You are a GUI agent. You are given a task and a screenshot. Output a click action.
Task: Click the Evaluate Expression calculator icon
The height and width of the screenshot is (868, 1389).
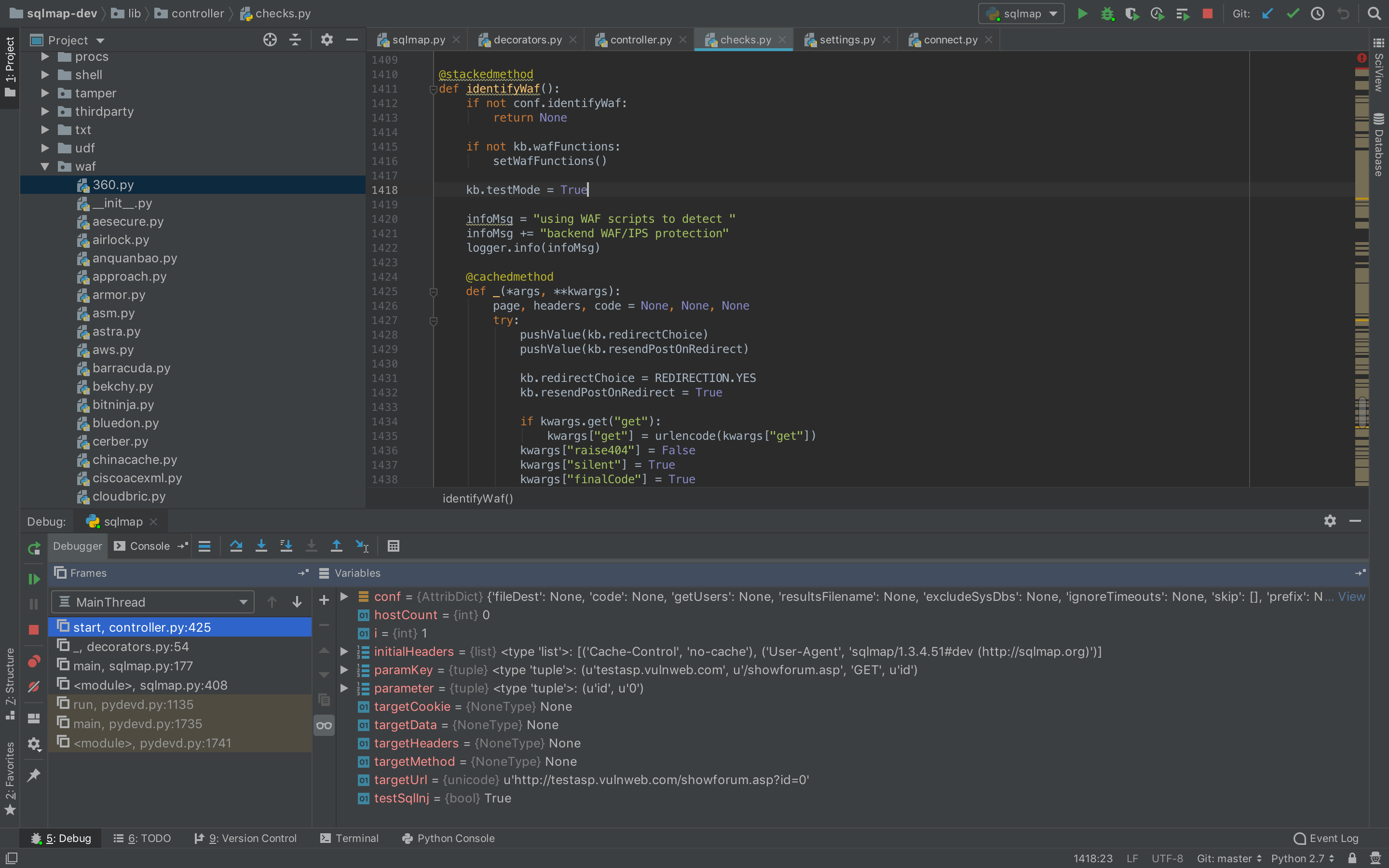click(393, 546)
